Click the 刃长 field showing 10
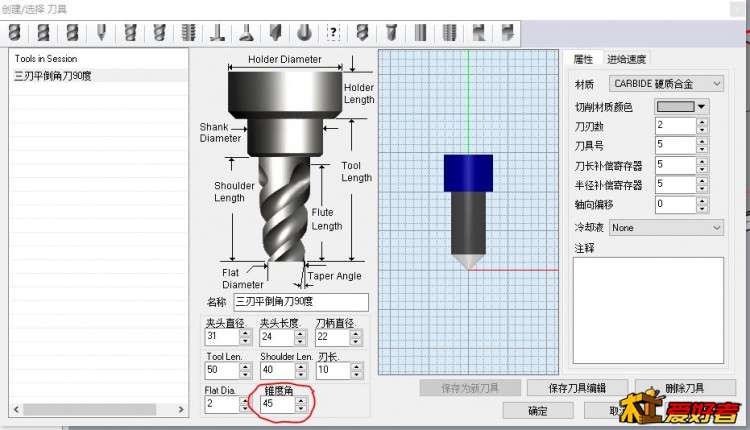The width and height of the screenshot is (750, 430). point(333,370)
